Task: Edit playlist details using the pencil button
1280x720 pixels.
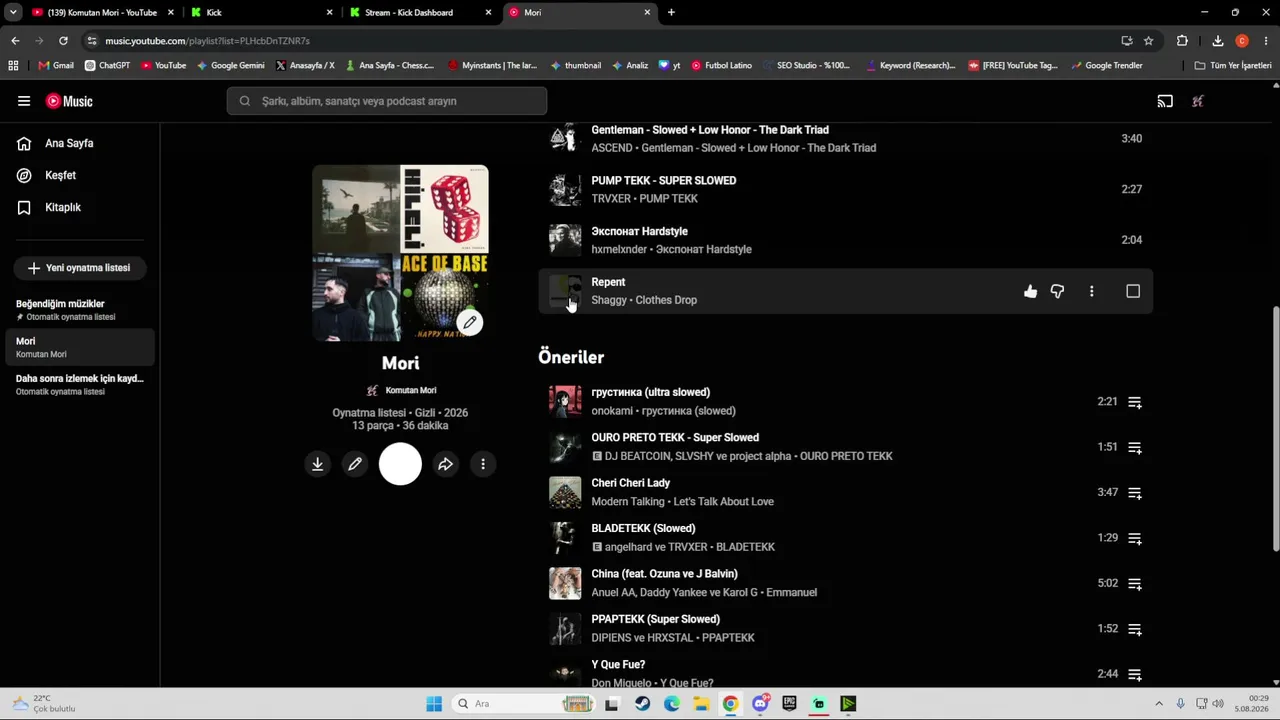Action: click(355, 464)
